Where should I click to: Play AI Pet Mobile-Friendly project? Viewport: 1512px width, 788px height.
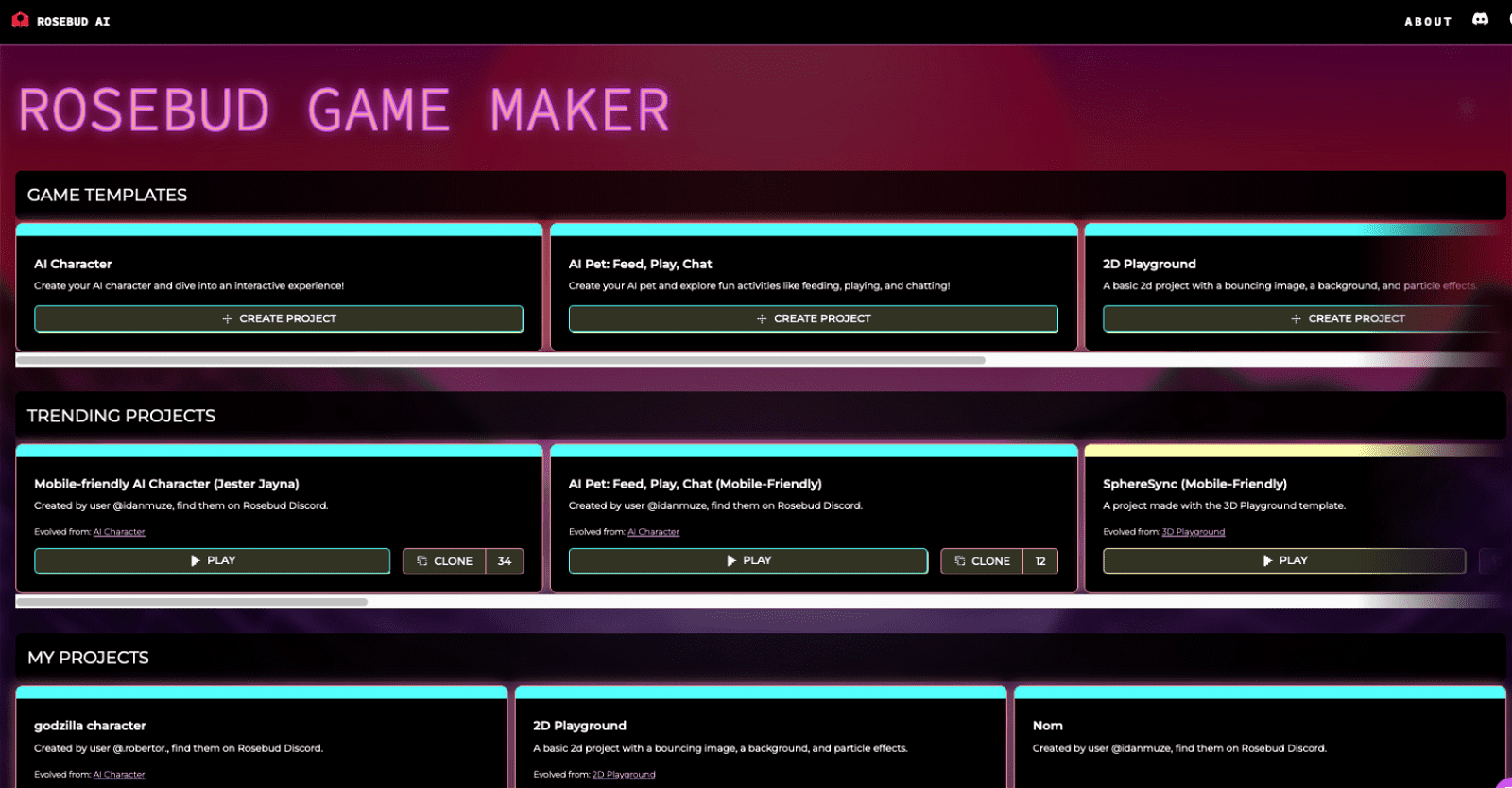(x=748, y=560)
